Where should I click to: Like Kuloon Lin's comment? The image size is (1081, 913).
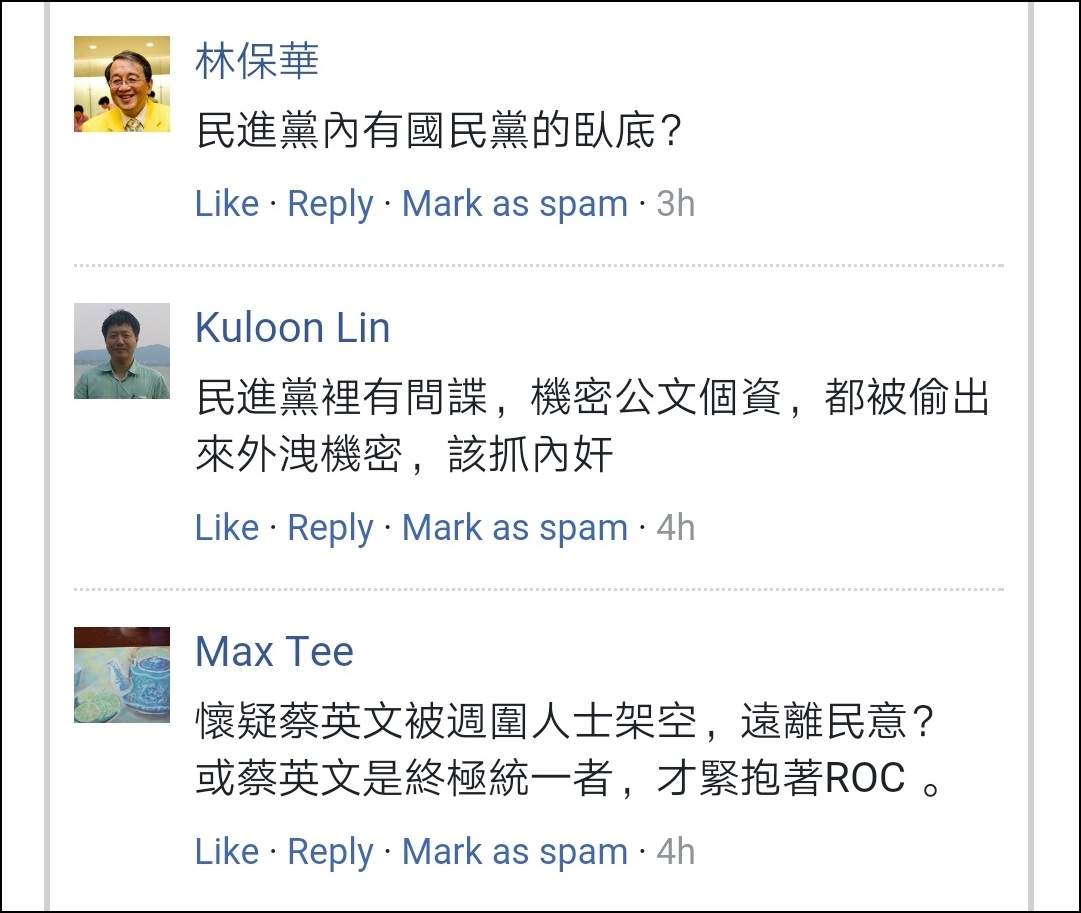pos(227,528)
